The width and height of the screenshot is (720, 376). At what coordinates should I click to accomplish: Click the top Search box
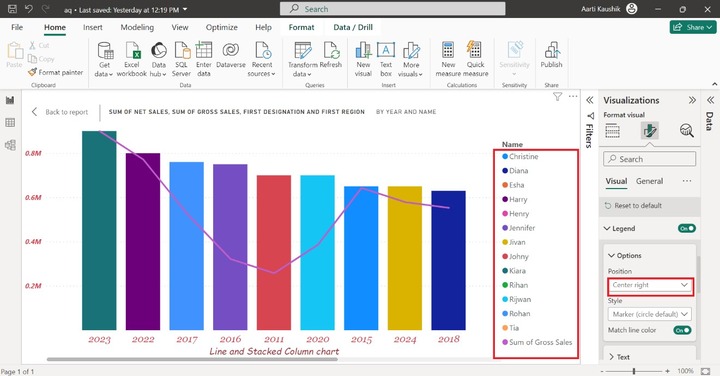point(393,9)
